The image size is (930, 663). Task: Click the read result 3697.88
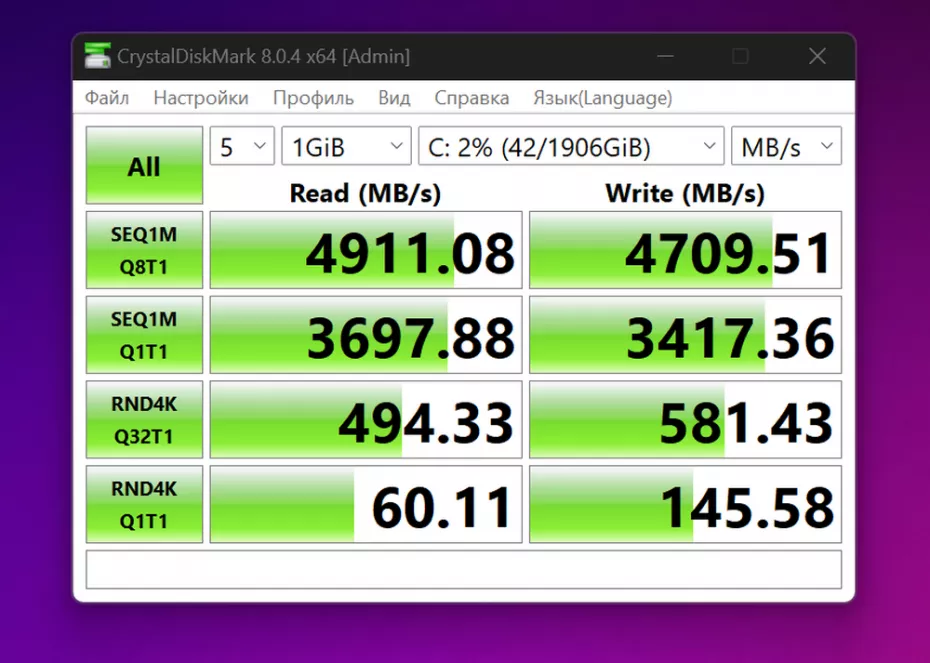pyautogui.click(x=366, y=335)
